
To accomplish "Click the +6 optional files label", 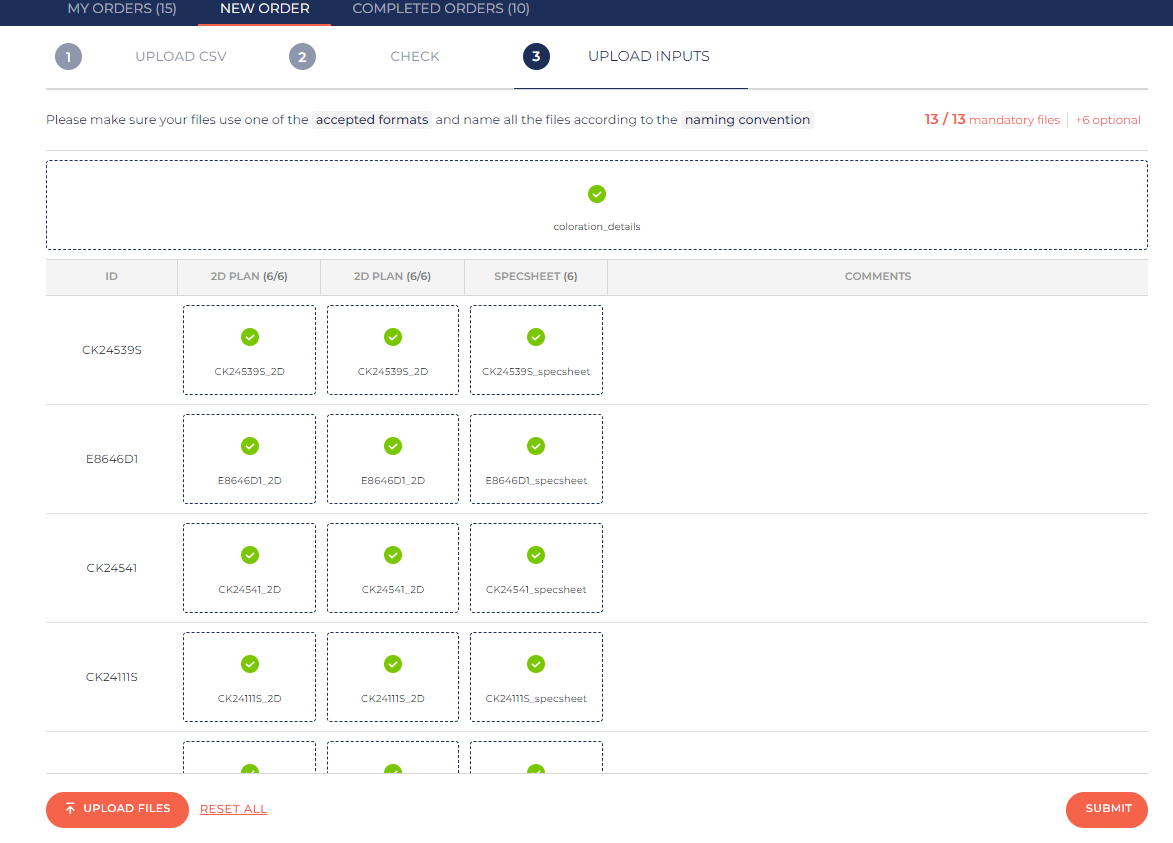I will coord(1107,120).
